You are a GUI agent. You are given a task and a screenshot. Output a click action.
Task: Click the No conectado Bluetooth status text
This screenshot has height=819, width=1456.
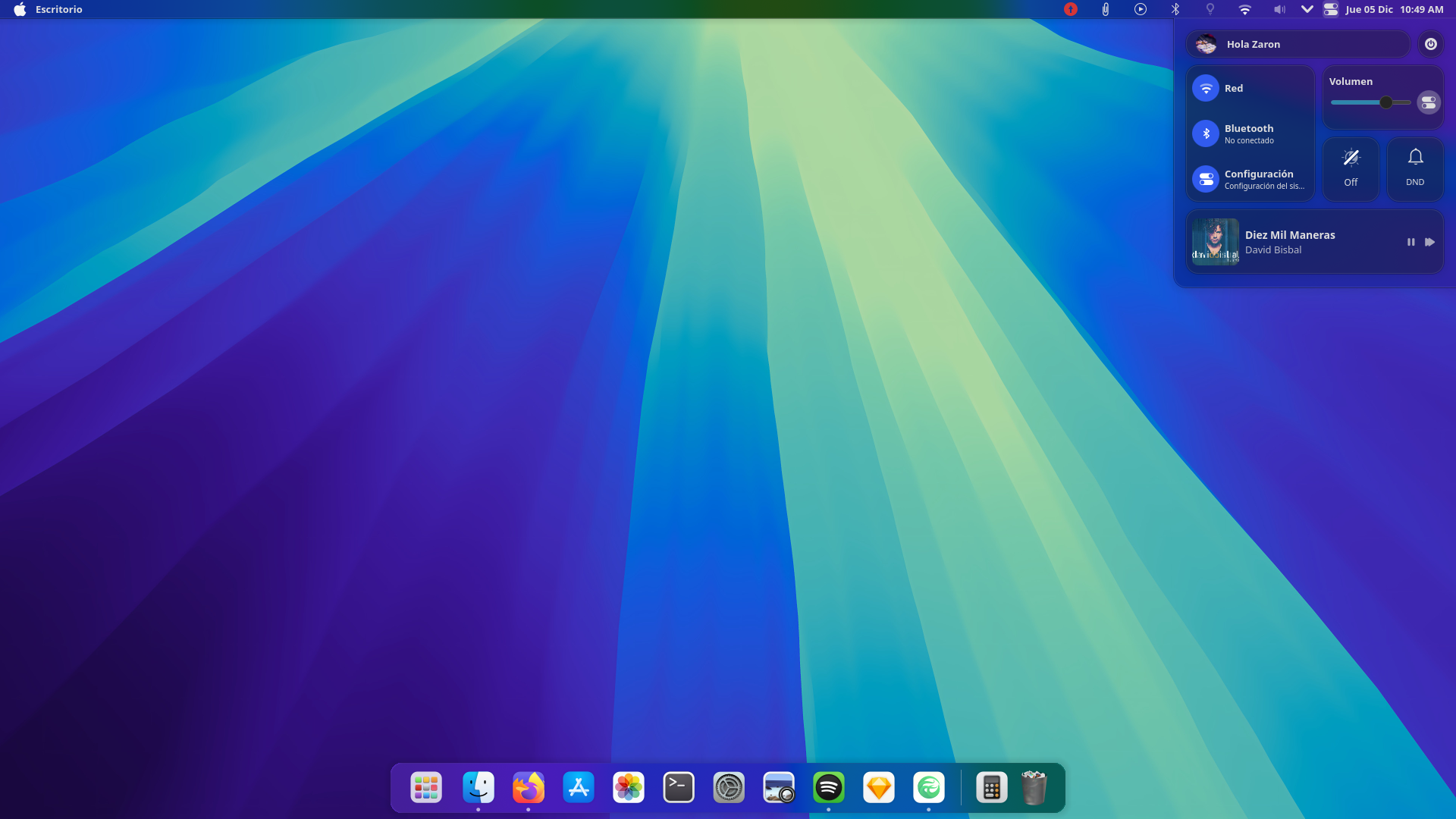tap(1249, 141)
